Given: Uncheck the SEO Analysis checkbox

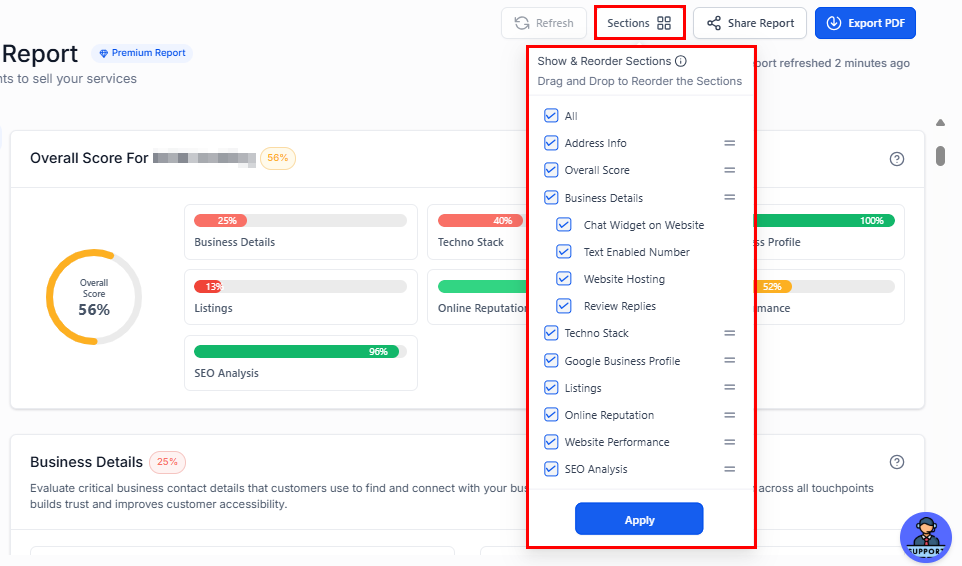Looking at the screenshot, I should click(551, 469).
